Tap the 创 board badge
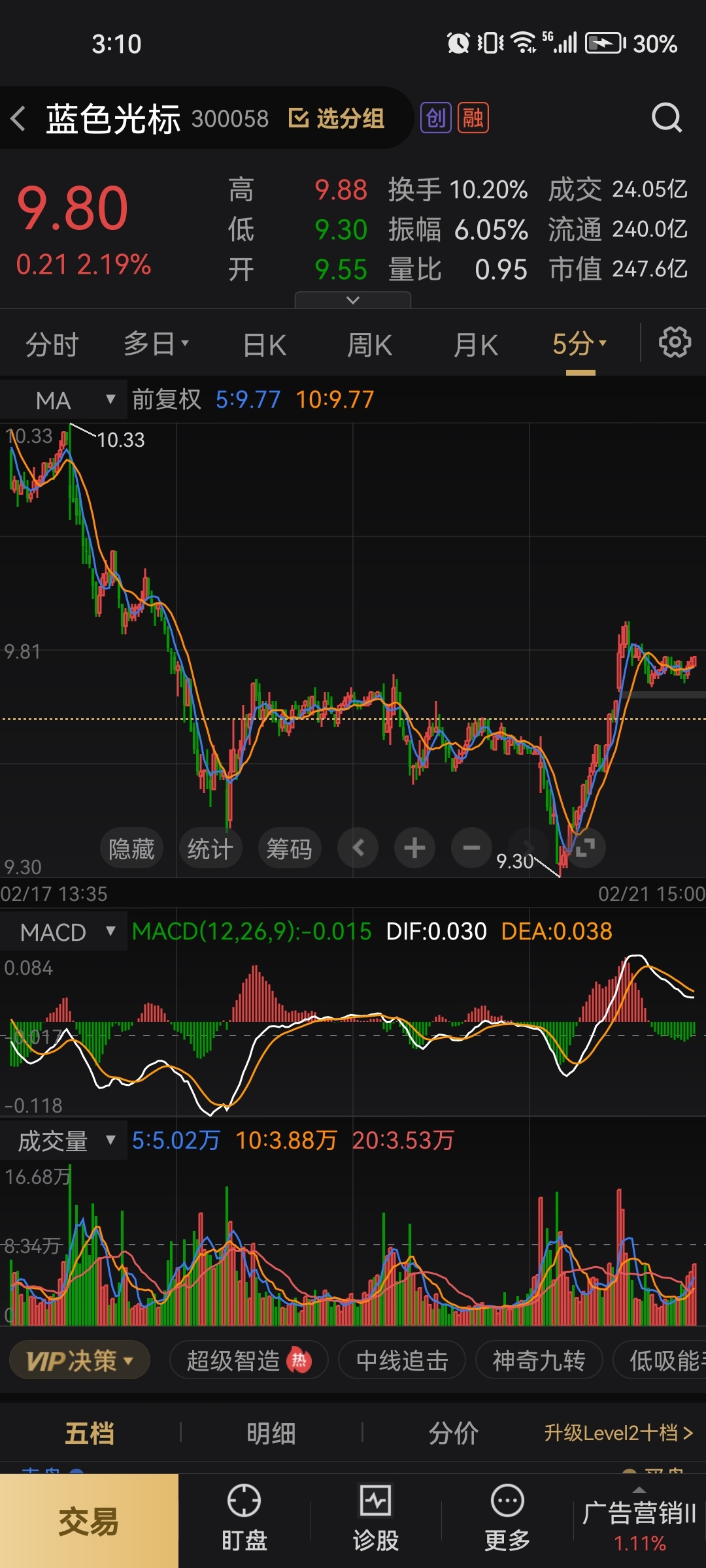Viewport: 706px width, 1568px height. (435, 118)
